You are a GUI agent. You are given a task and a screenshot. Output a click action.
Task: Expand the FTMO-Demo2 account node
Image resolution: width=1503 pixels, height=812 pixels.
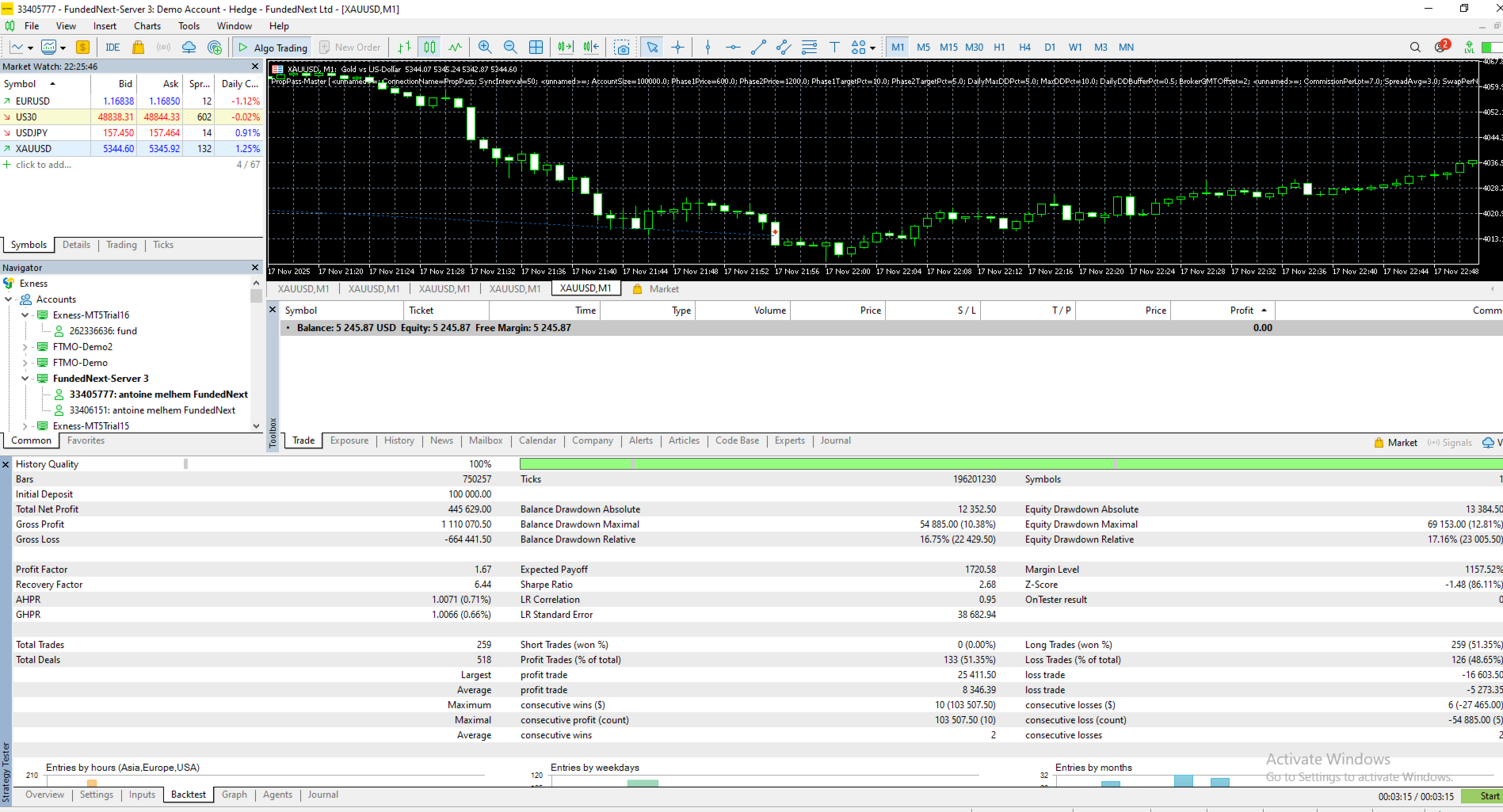point(25,347)
